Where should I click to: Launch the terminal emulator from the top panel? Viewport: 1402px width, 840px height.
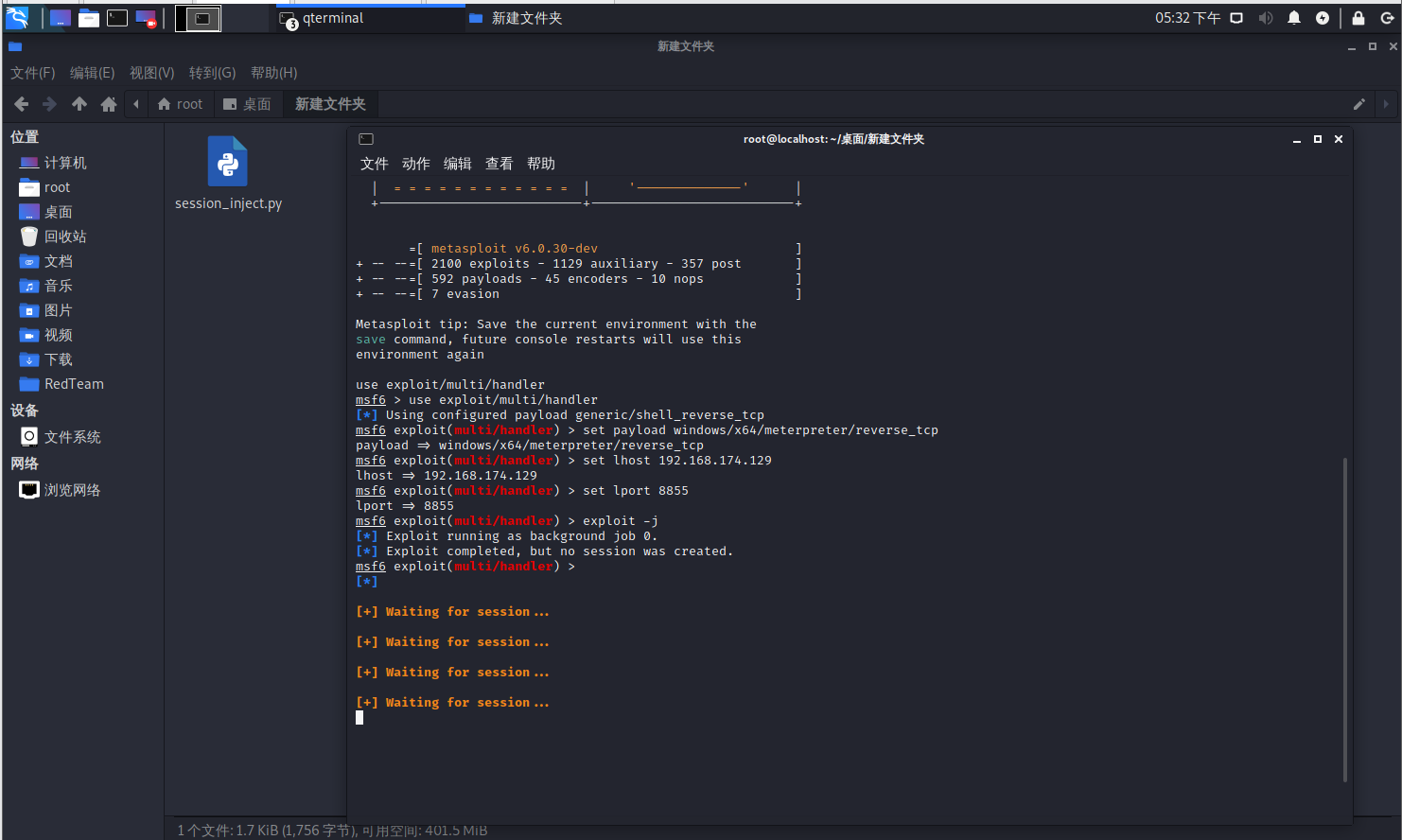pos(117,18)
